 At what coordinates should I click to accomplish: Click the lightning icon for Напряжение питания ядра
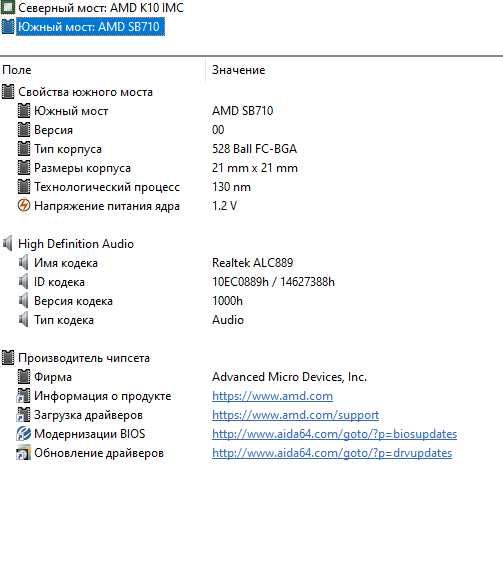(x=24, y=206)
